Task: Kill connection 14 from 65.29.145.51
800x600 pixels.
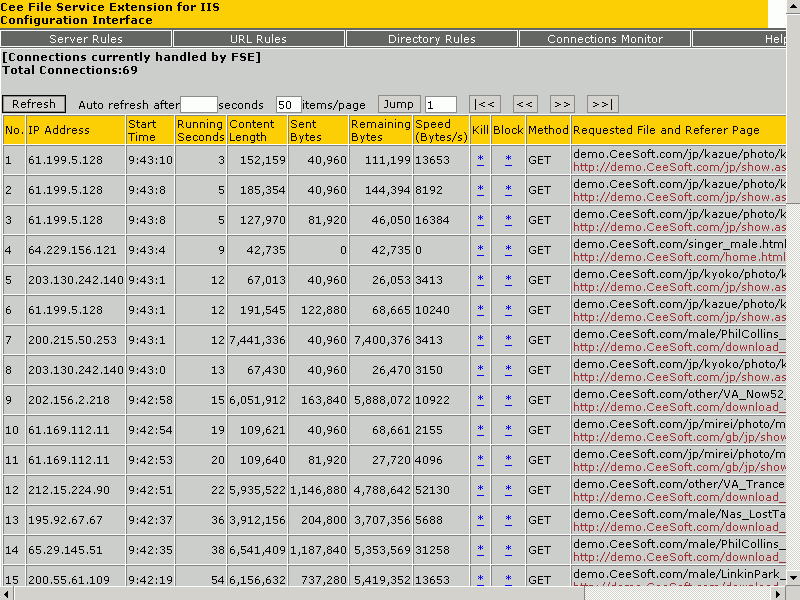Action: (480, 550)
